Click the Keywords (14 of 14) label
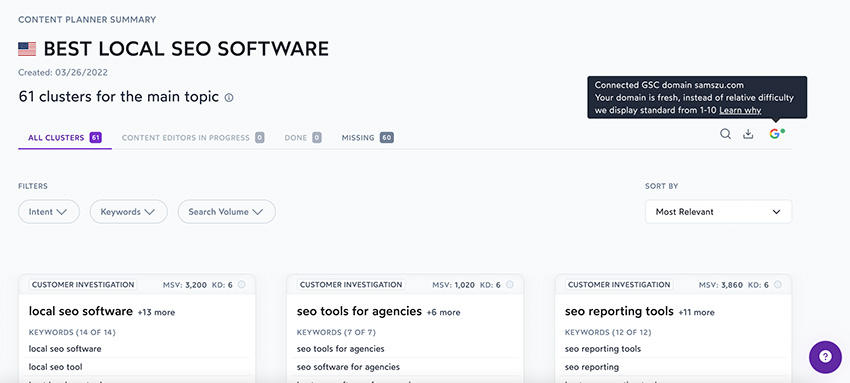The height and width of the screenshot is (383, 850). pos(72,332)
